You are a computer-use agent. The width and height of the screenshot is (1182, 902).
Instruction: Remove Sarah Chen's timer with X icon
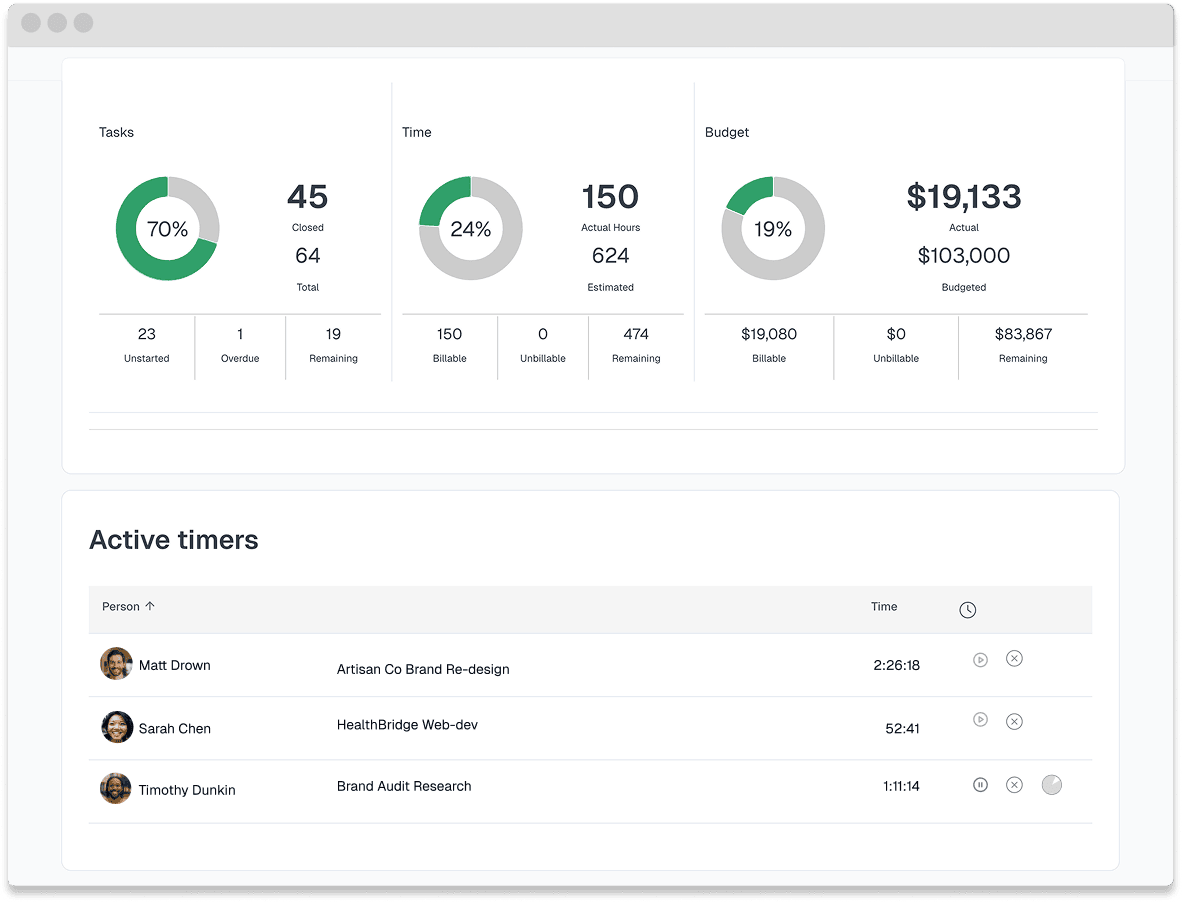point(1014,721)
